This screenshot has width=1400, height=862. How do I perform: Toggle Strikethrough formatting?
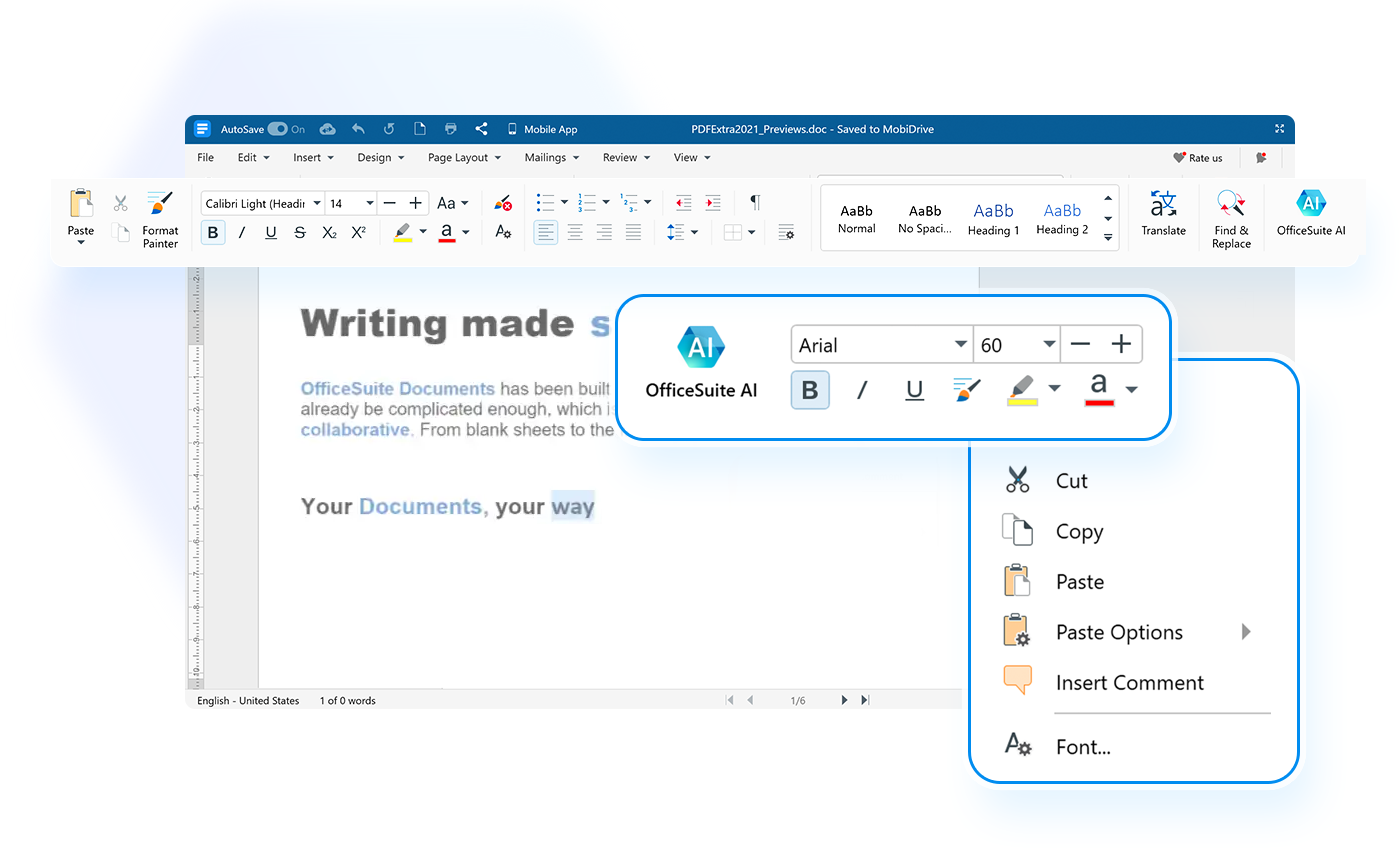[x=300, y=232]
